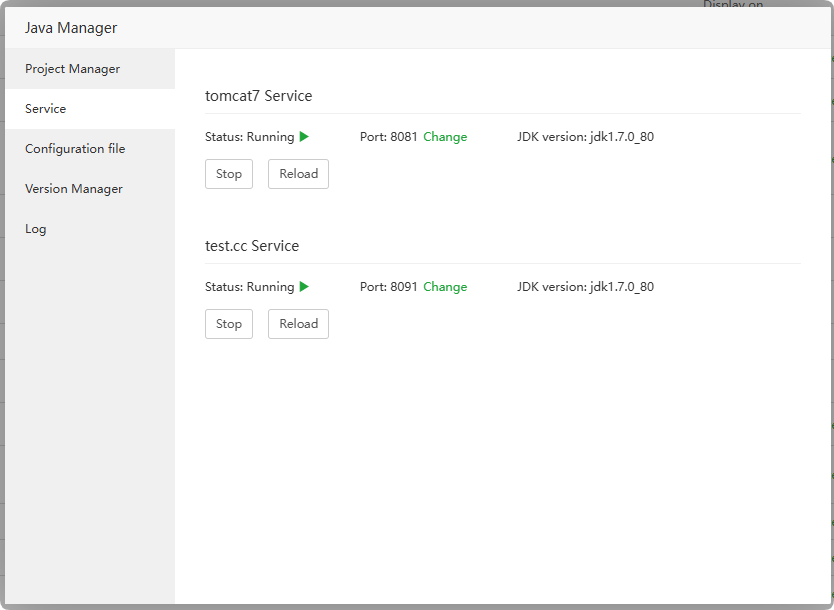
Task: Reload the test.cc service
Action: click(298, 324)
